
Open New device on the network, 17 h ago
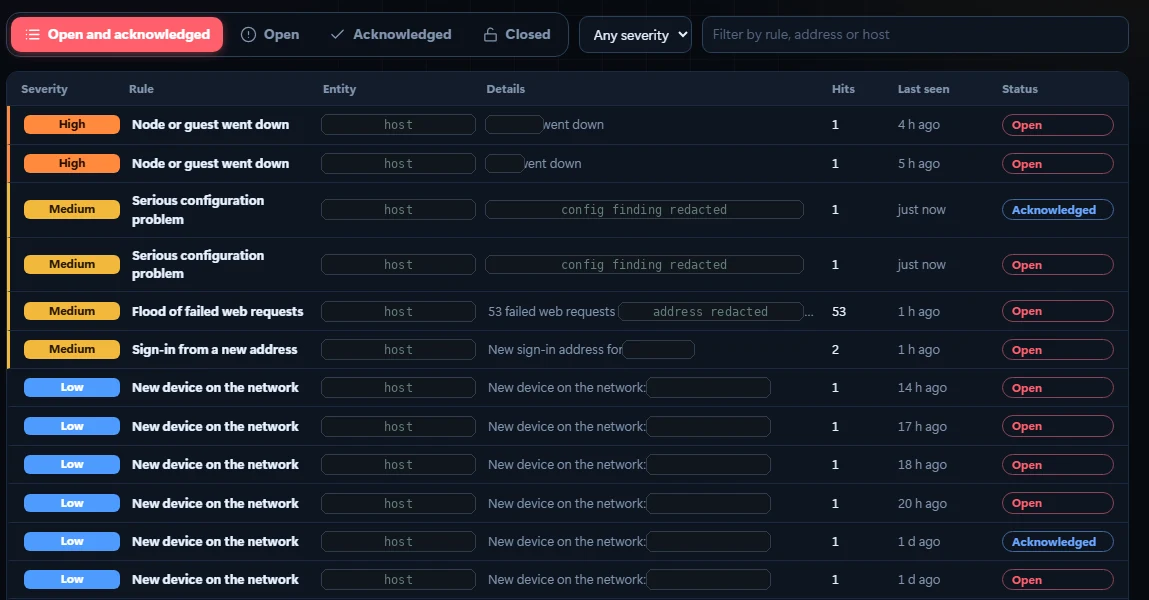[x=215, y=426]
